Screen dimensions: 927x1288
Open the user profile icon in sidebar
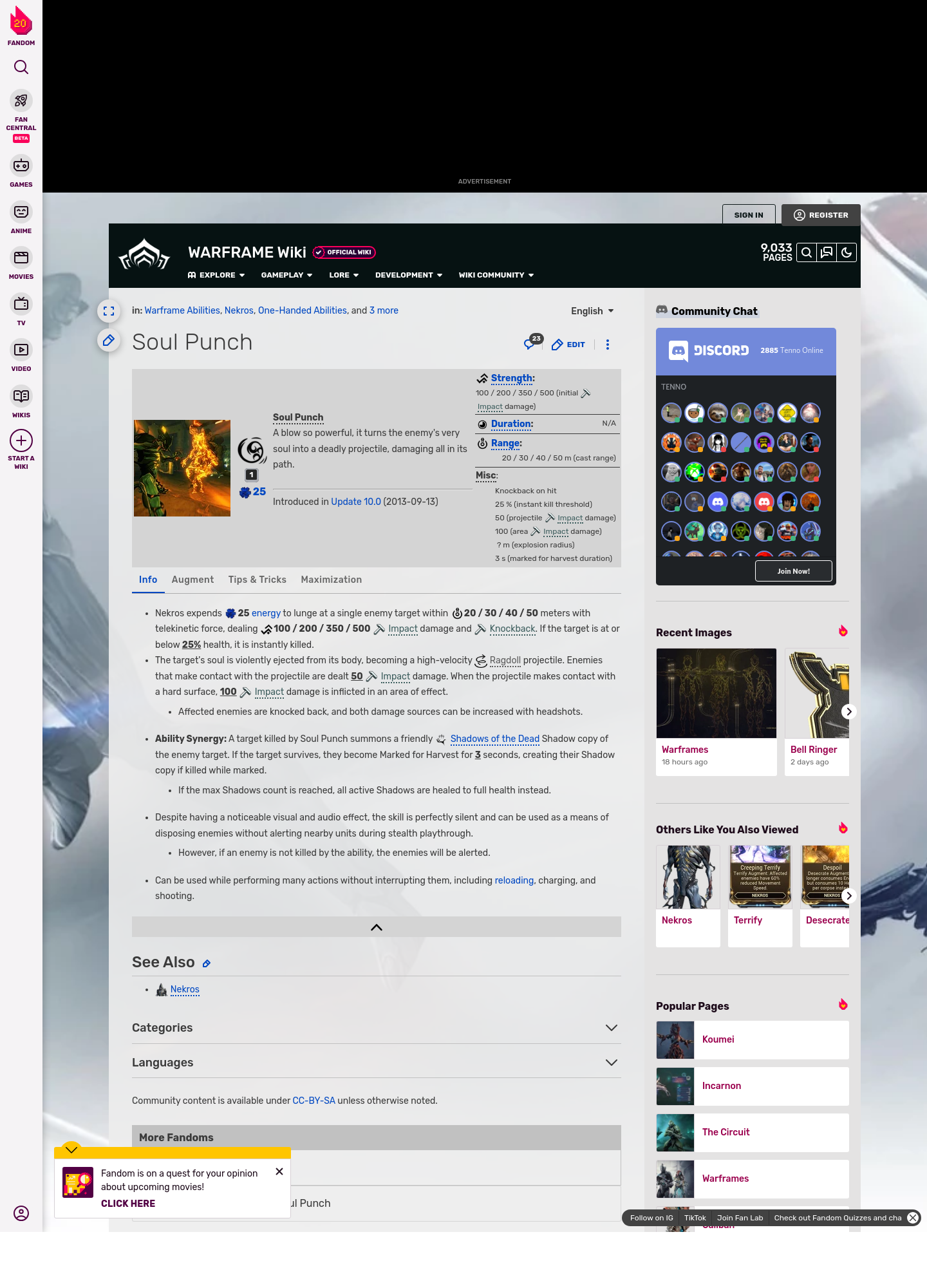click(x=21, y=1213)
